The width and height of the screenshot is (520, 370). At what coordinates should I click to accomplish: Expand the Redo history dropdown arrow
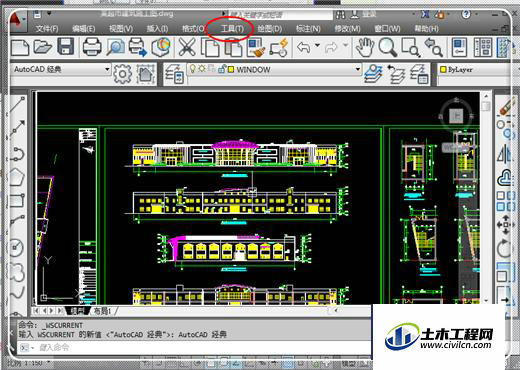(x=345, y=45)
